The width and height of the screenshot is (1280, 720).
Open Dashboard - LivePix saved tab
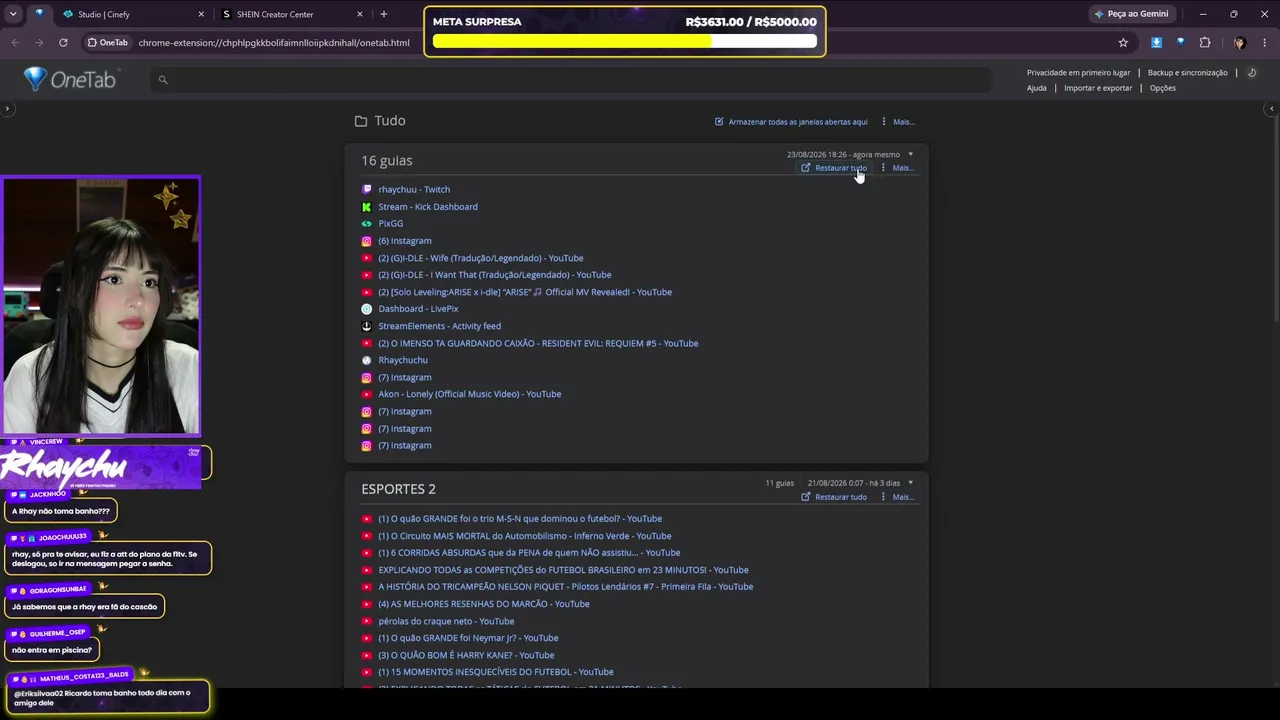click(x=418, y=309)
